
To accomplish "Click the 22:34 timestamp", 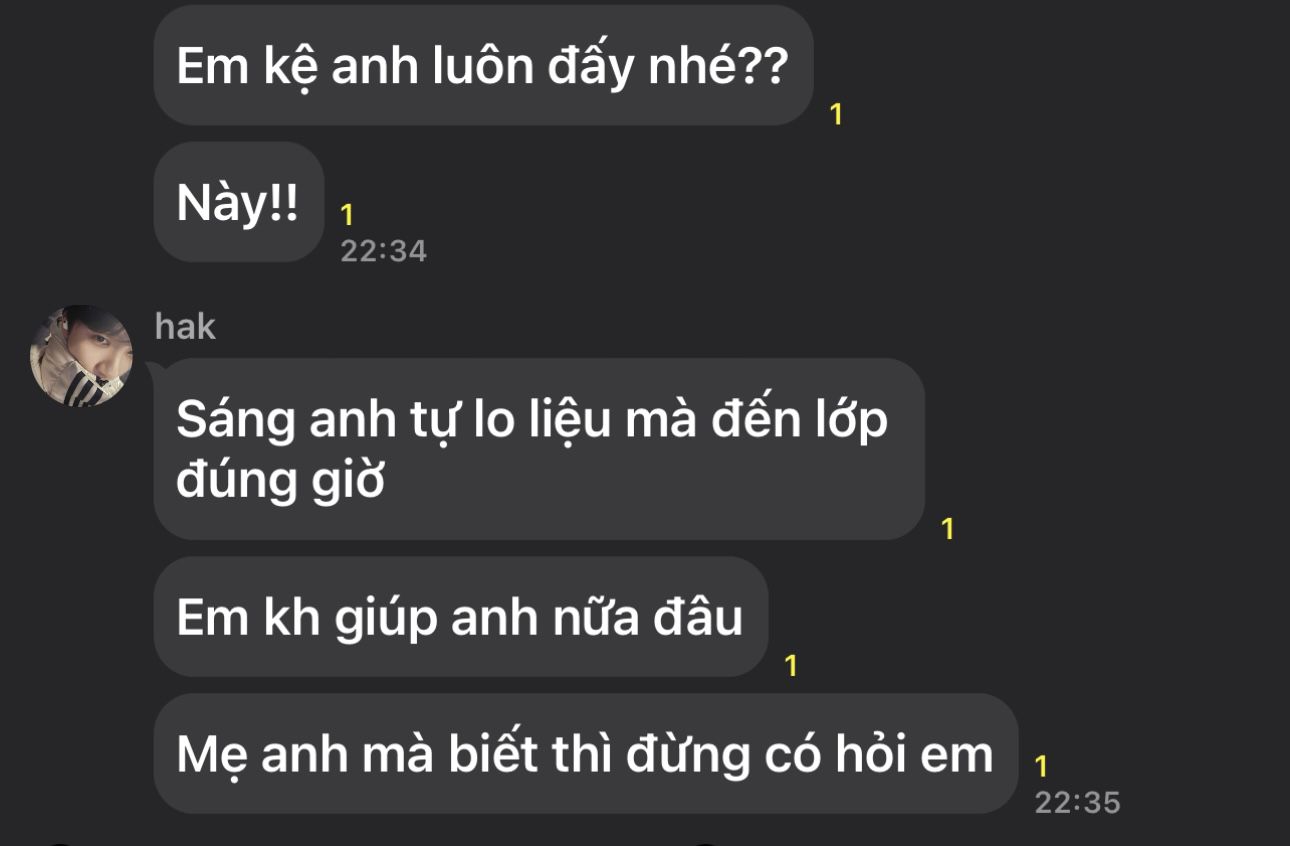I will click(x=383, y=250).
